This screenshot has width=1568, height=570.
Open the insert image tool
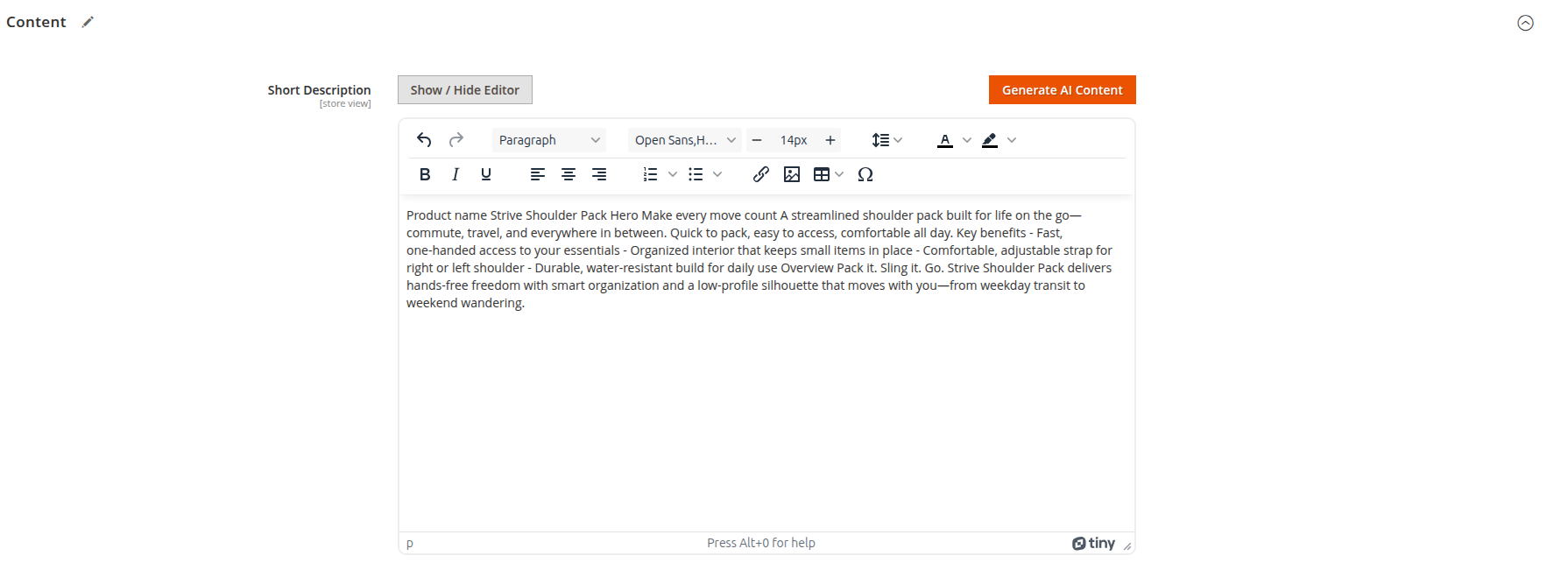click(792, 174)
